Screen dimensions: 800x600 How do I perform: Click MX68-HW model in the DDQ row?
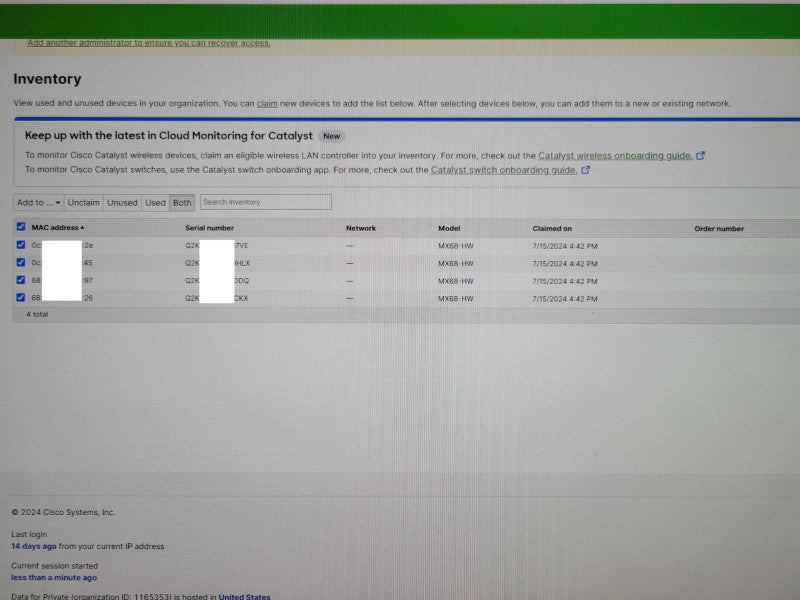[x=456, y=281]
